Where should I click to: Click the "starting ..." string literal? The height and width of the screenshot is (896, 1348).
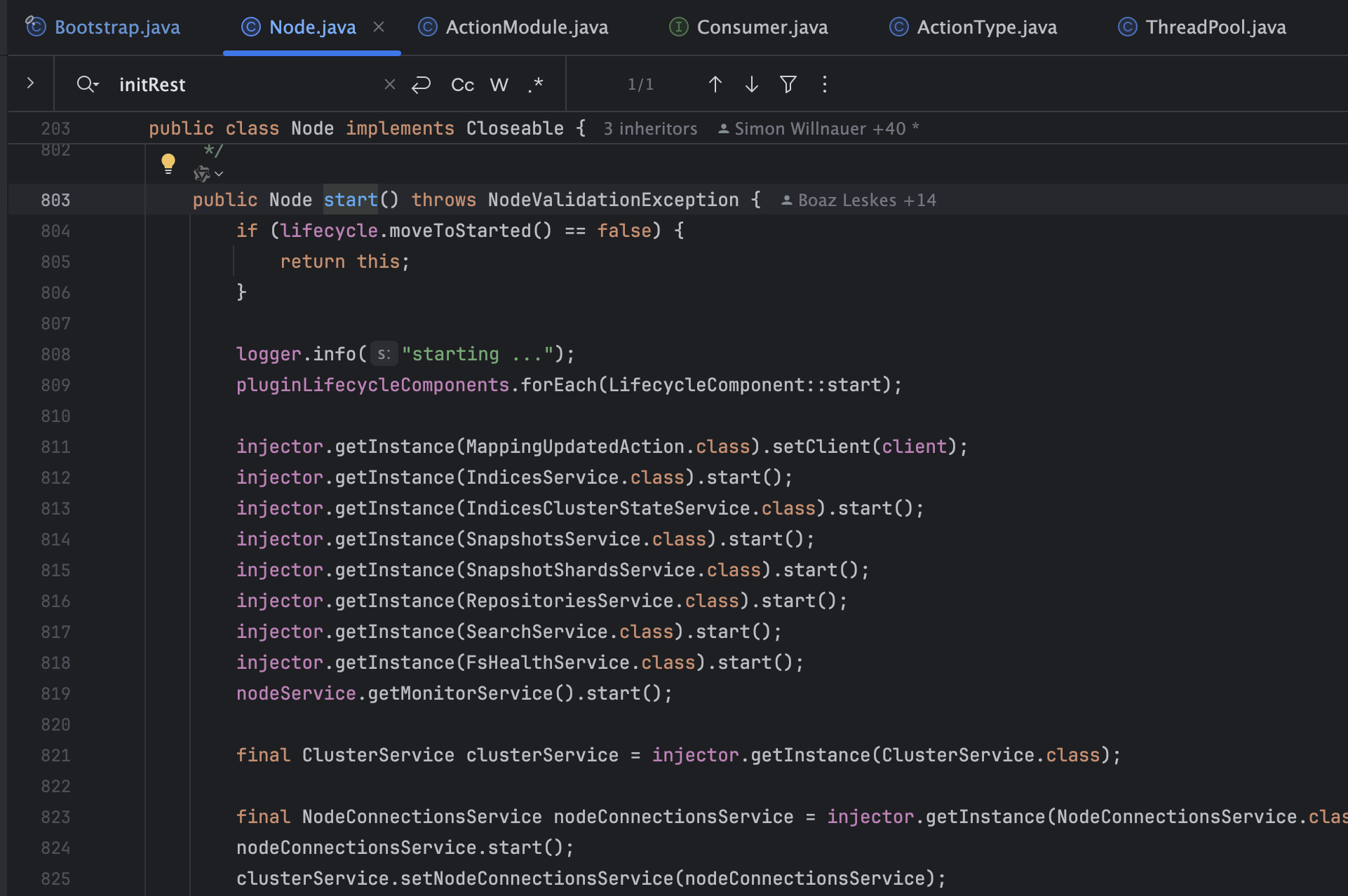click(x=478, y=354)
